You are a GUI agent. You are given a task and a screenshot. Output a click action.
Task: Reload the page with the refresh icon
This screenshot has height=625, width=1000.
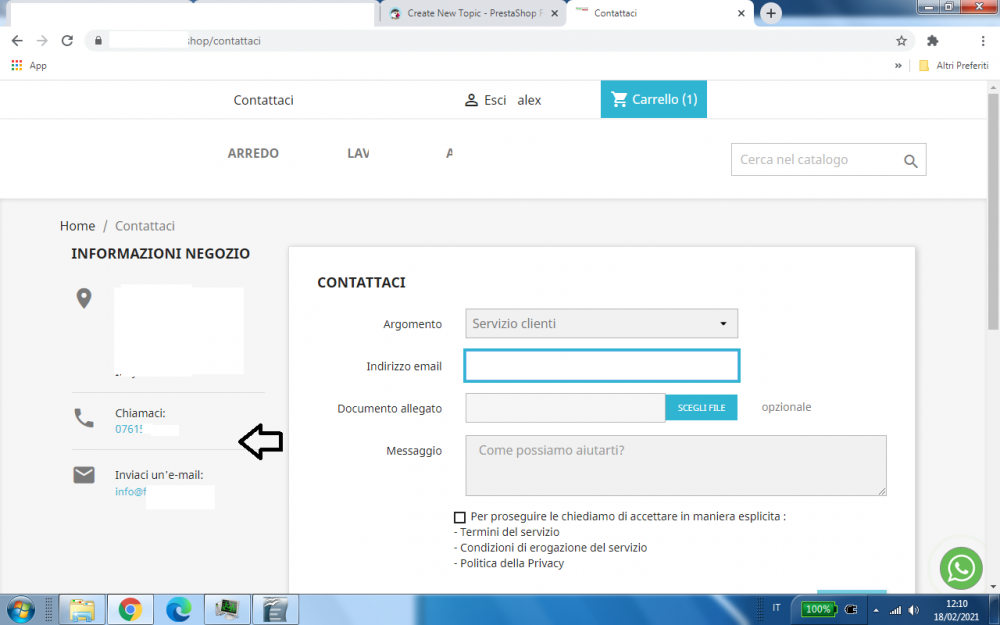[67, 41]
